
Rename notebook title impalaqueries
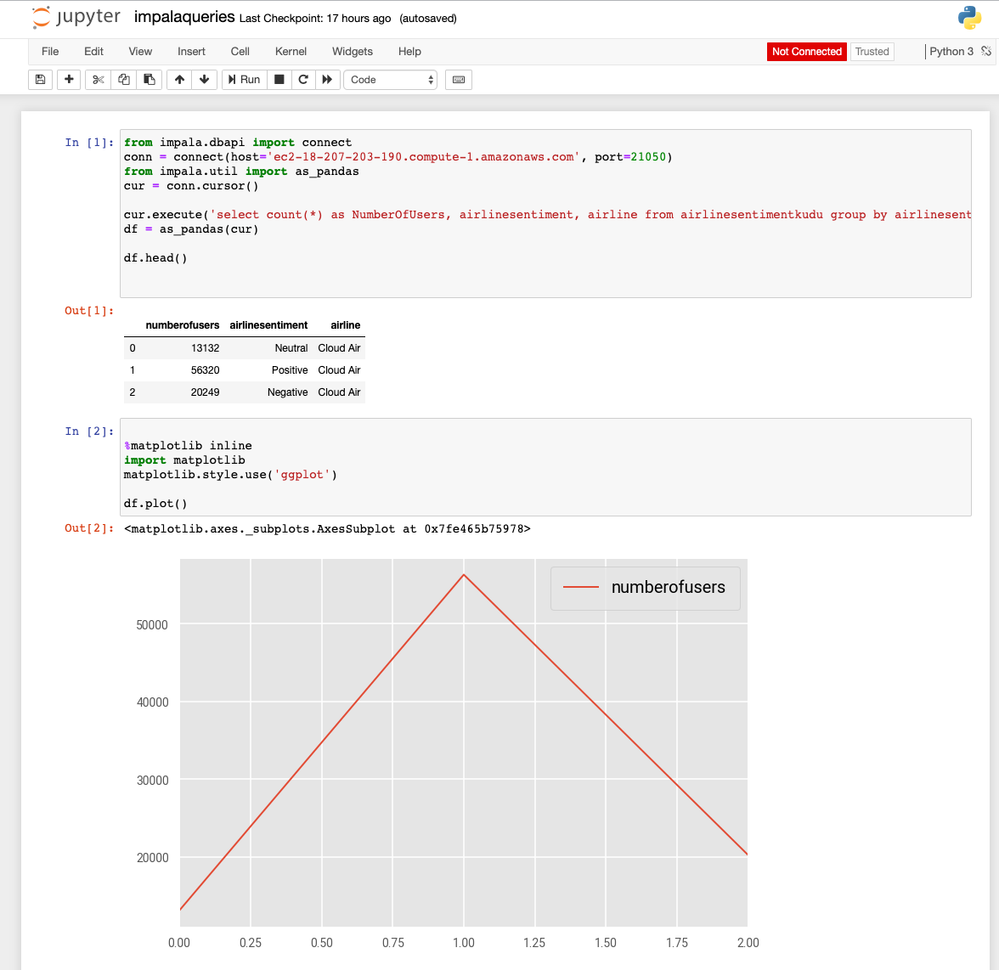(x=184, y=17)
